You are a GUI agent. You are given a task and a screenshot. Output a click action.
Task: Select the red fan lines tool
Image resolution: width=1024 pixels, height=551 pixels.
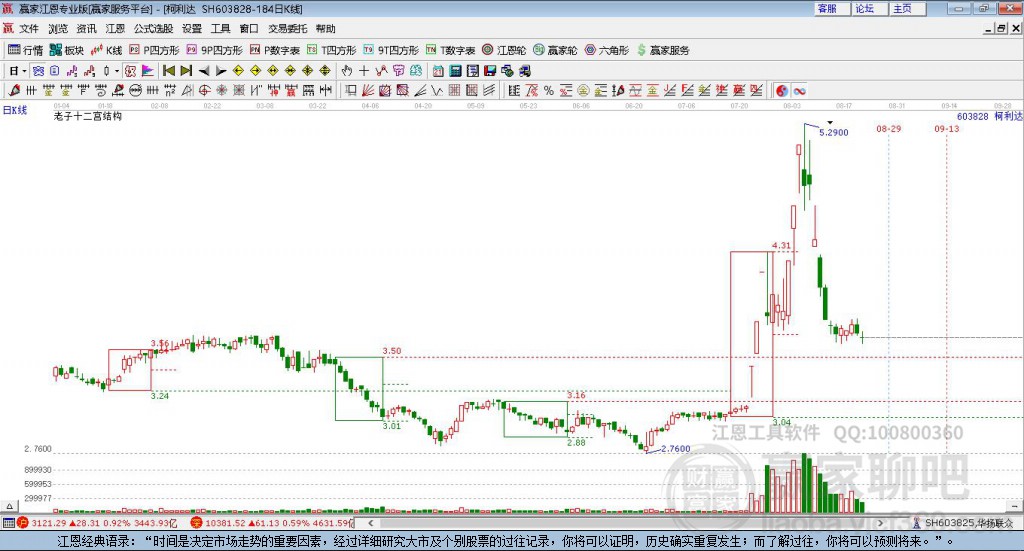(368, 91)
